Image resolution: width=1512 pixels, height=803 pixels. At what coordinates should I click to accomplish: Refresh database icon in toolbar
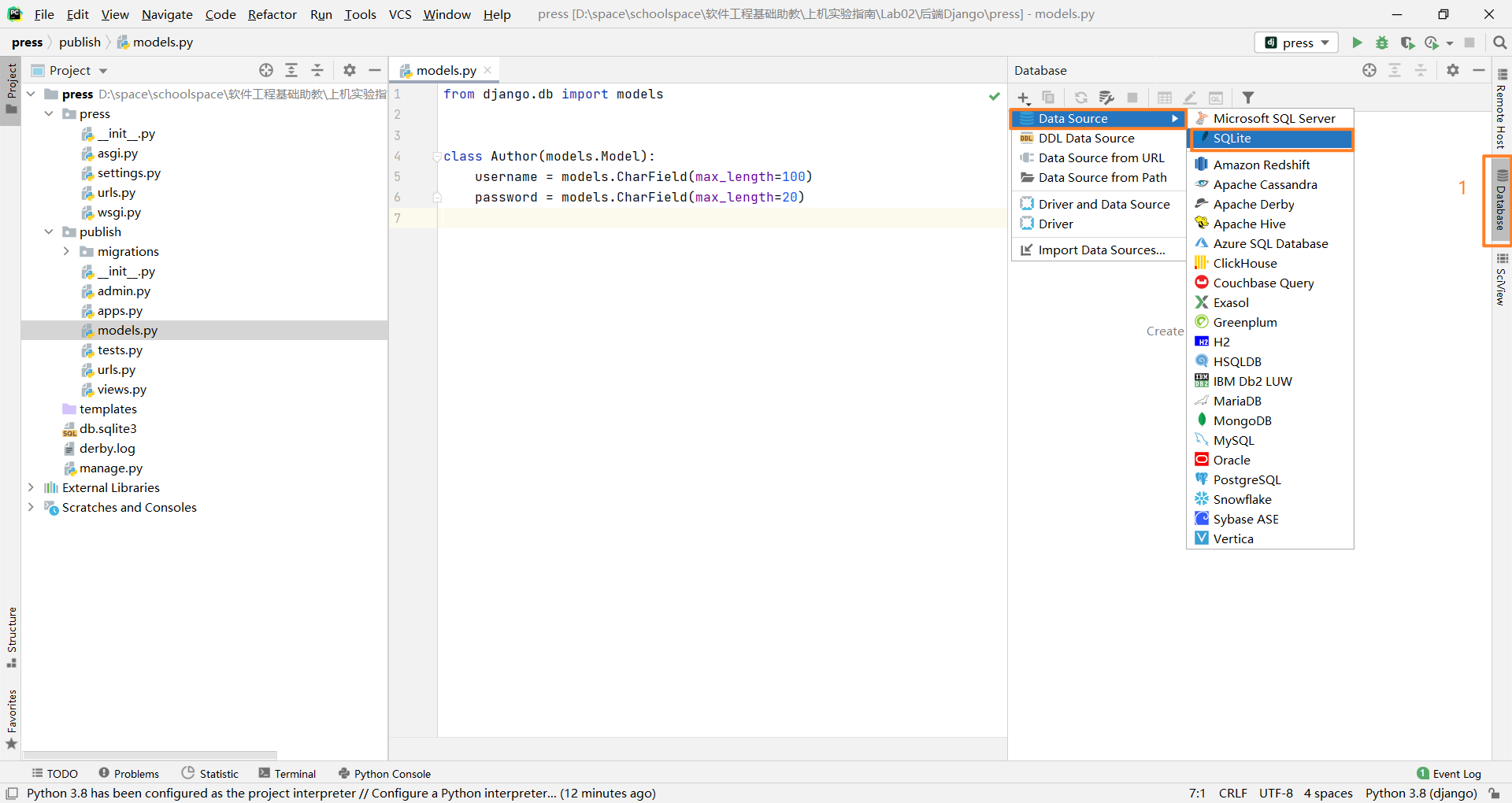pos(1081,98)
